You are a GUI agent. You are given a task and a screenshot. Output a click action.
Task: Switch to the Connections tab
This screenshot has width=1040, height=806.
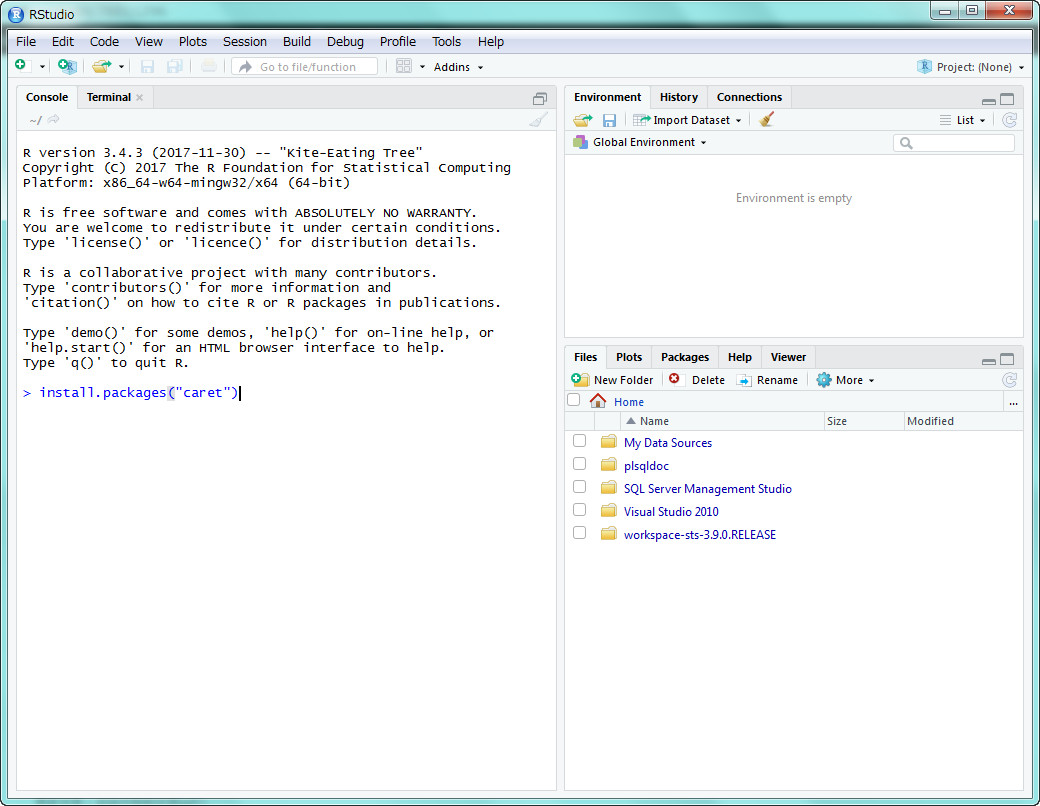pyautogui.click(x=749, y=97)
